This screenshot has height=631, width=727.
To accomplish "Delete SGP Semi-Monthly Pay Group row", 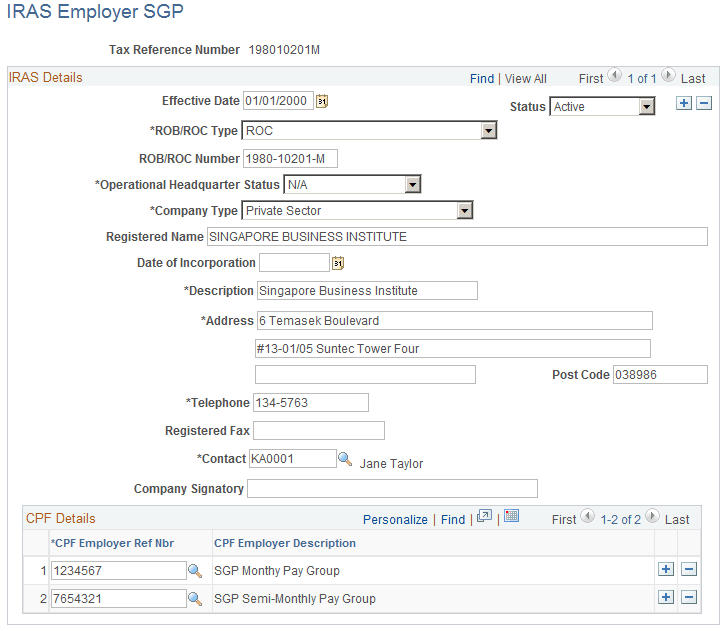I will click(x=689, y=598).
